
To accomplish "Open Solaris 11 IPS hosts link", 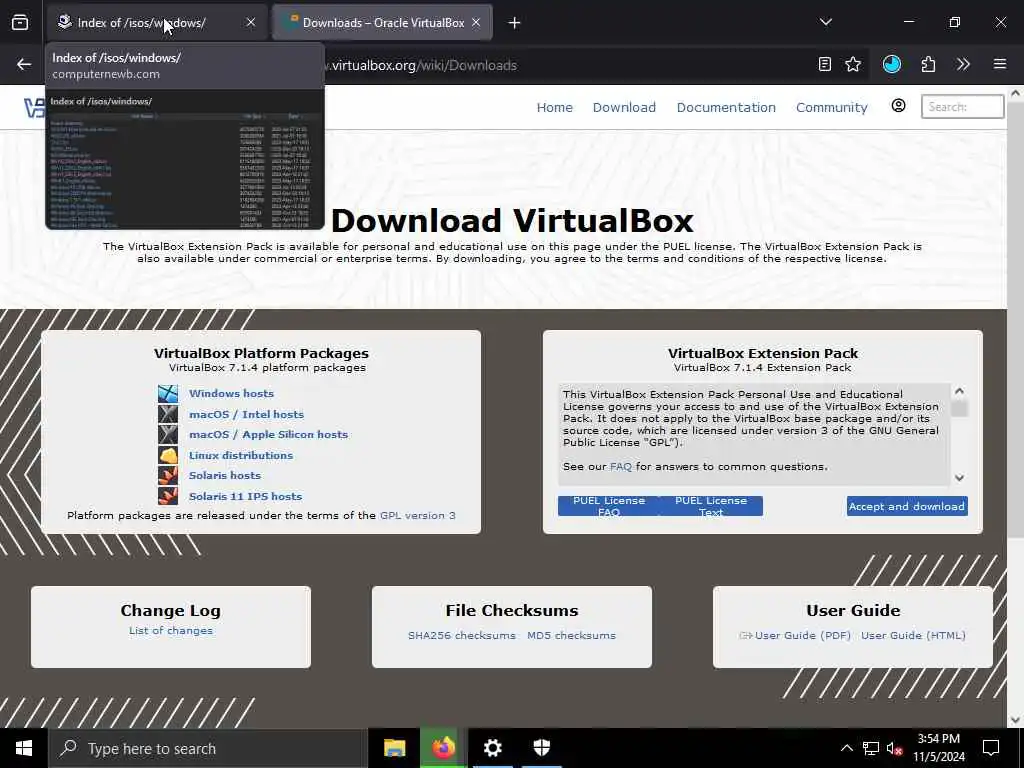I will point(246,496).
